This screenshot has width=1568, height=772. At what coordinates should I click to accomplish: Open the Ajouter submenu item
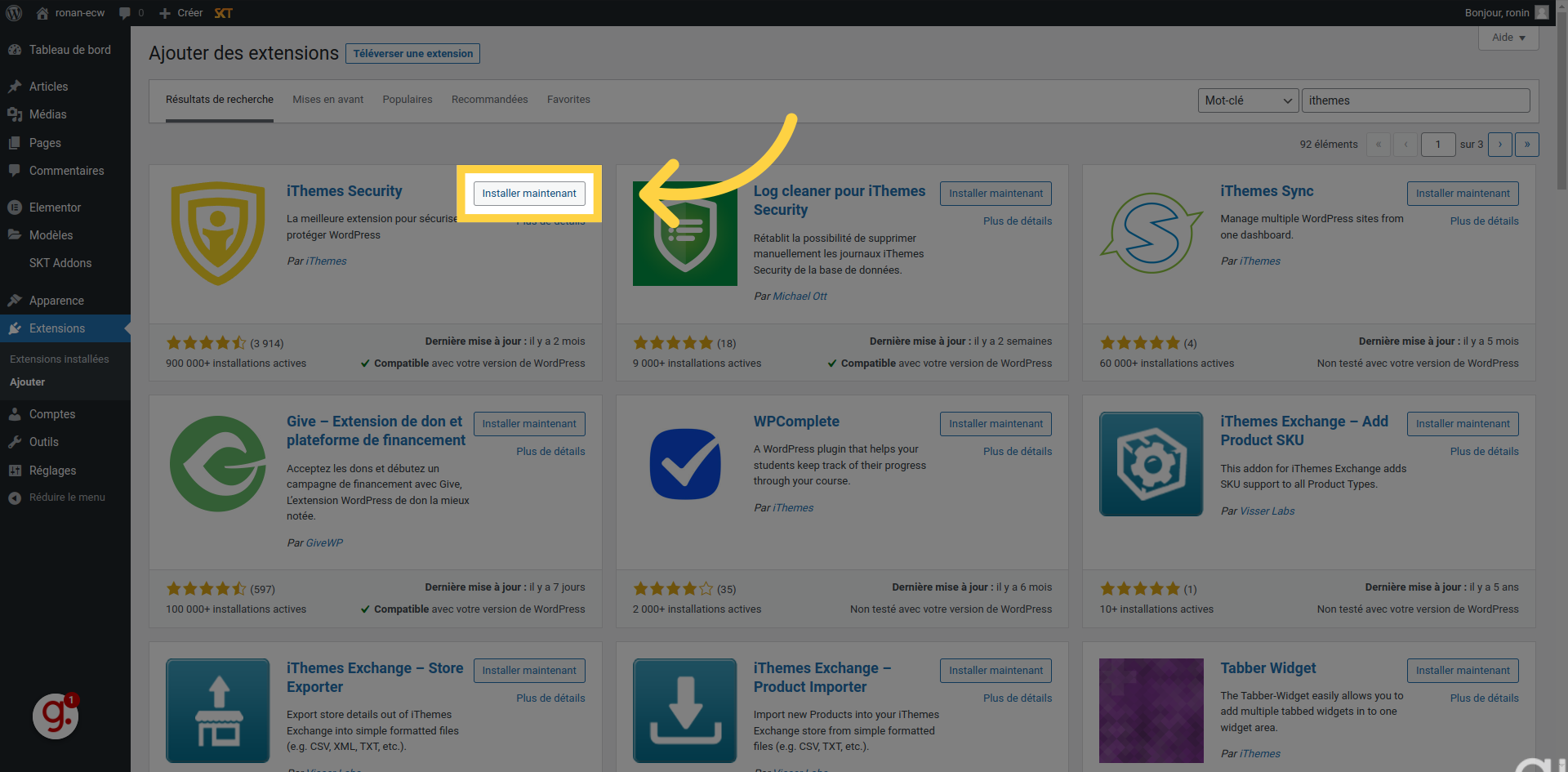point(28,382)
